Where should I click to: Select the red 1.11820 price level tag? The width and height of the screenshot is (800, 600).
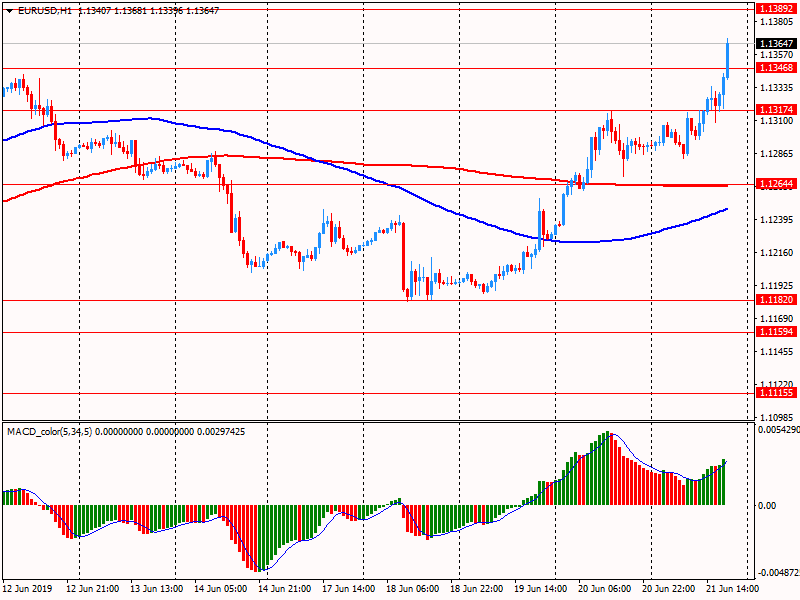click(776, 300)
